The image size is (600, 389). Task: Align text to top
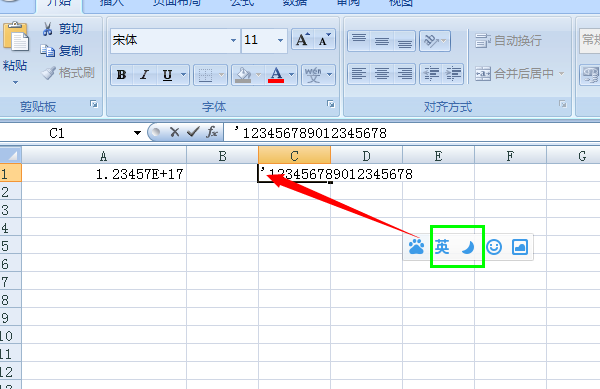359,40
